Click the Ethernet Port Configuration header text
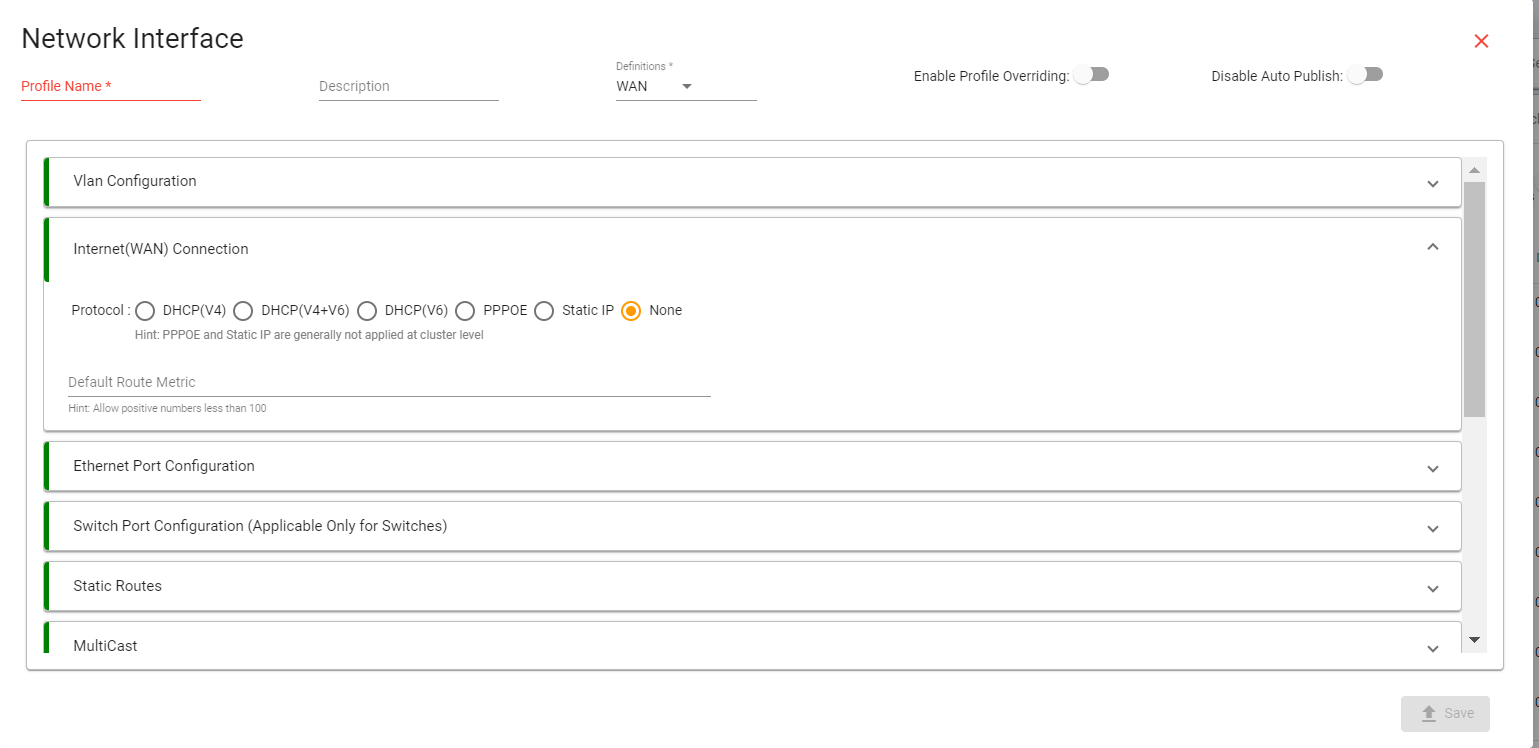The height and width of the screenshot is (748, 1539). point(164,466)
